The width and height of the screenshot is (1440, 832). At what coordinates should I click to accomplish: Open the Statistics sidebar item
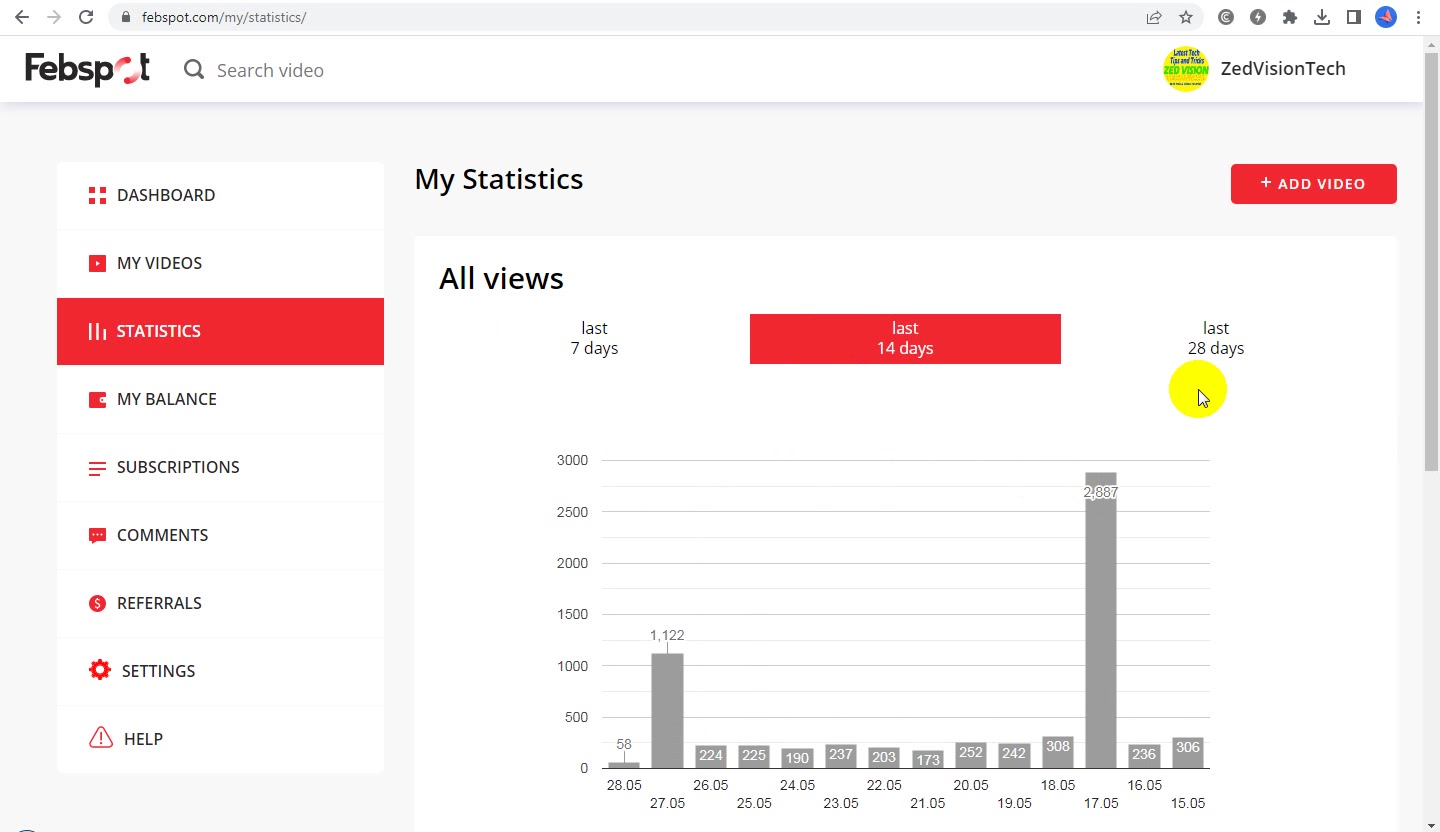click(220, 331)
